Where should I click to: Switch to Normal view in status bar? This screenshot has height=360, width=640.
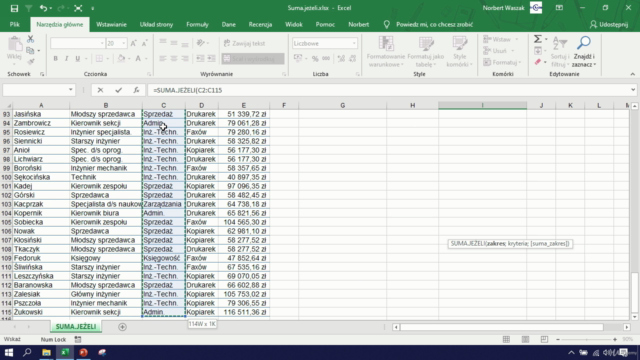tap(507, 339)
